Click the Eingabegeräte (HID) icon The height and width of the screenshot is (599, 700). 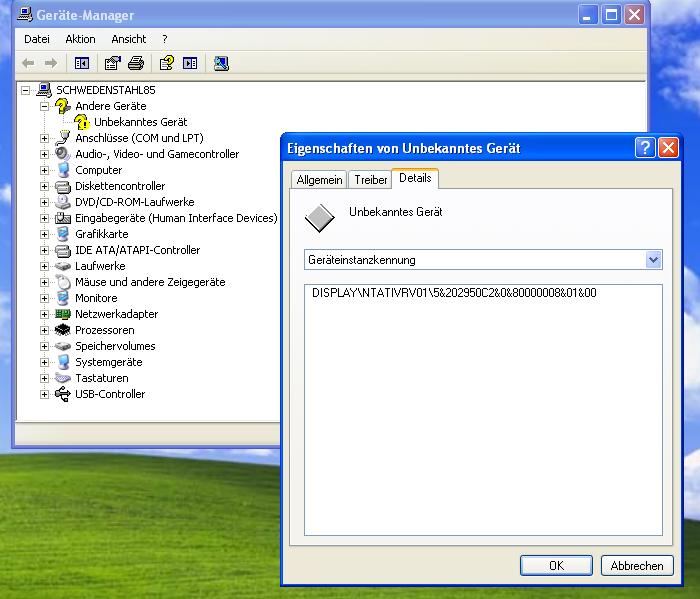(62, 218)
